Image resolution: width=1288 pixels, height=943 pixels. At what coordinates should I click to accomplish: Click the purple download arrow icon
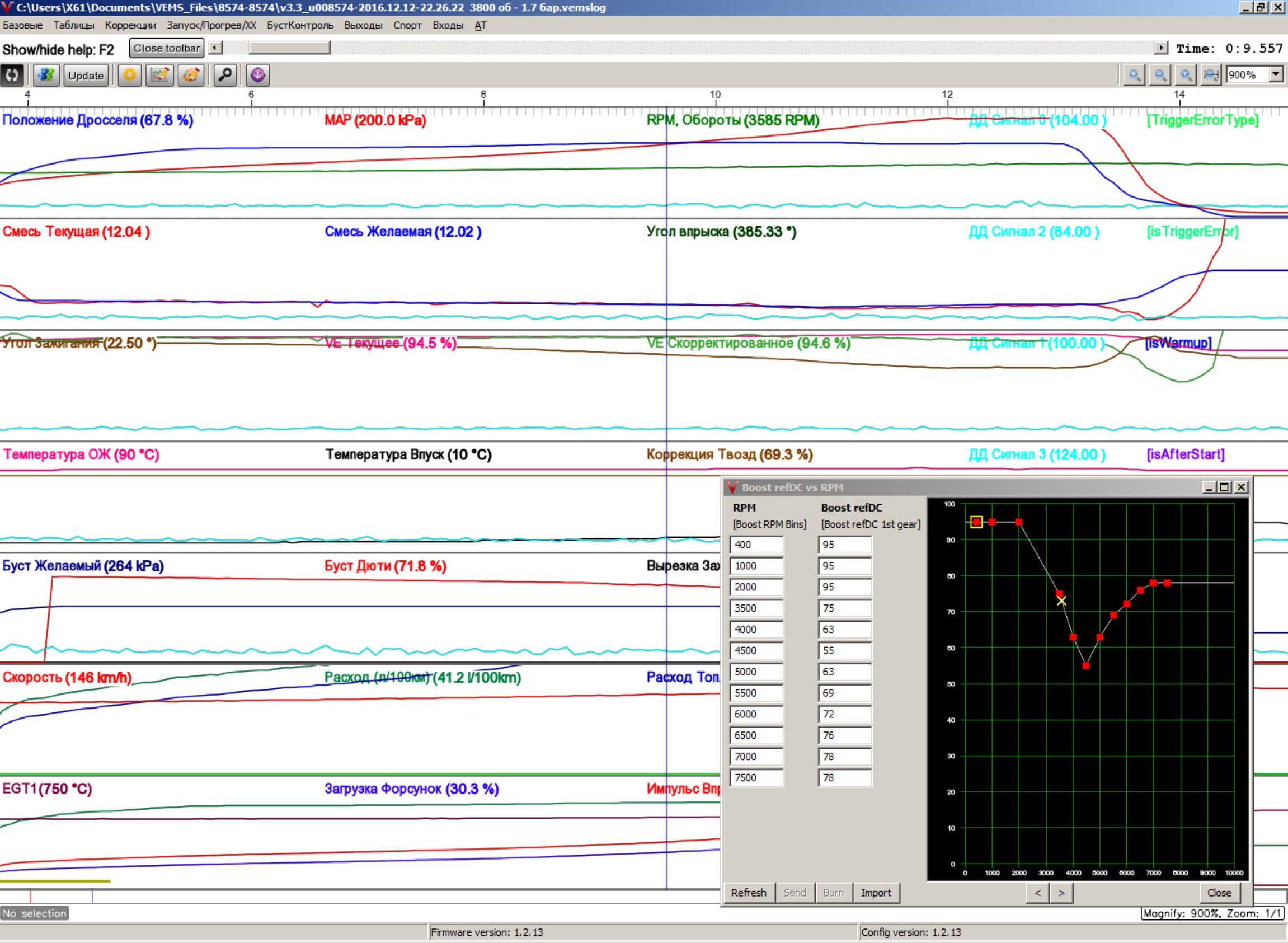point(257,76)
